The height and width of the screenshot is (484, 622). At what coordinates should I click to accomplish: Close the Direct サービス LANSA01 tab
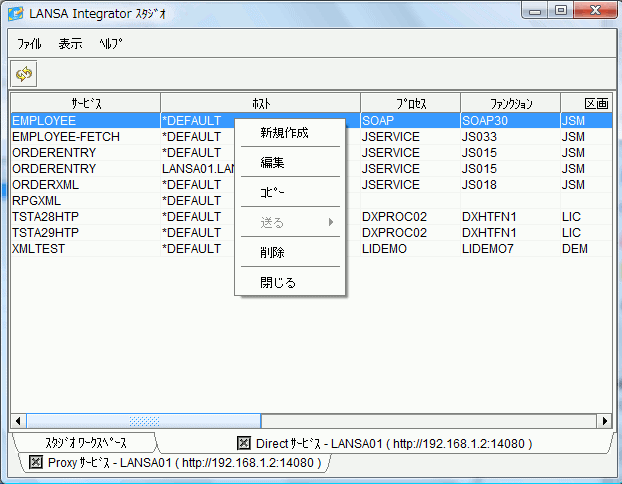[244, 443]
